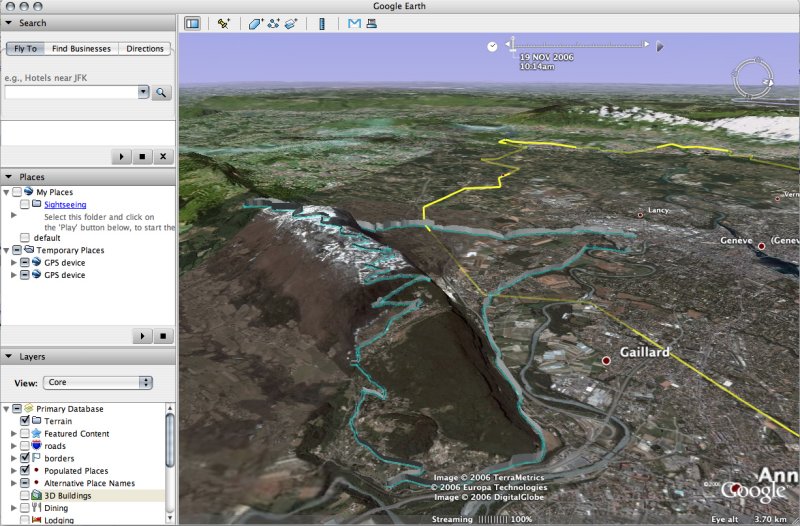Add a placemark with the pushpin icon

223,23
